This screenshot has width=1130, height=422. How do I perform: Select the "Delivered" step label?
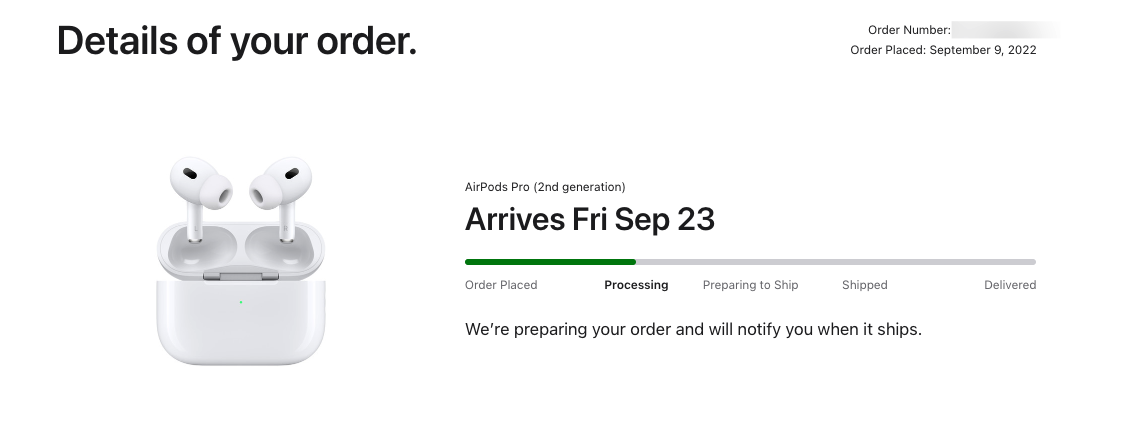coord(1009,285)
